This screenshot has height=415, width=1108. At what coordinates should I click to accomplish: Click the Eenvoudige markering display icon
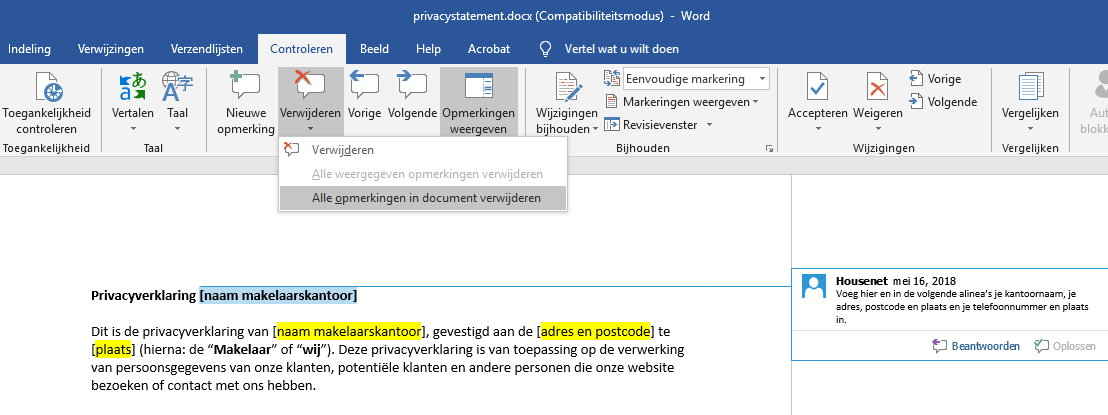612,77
